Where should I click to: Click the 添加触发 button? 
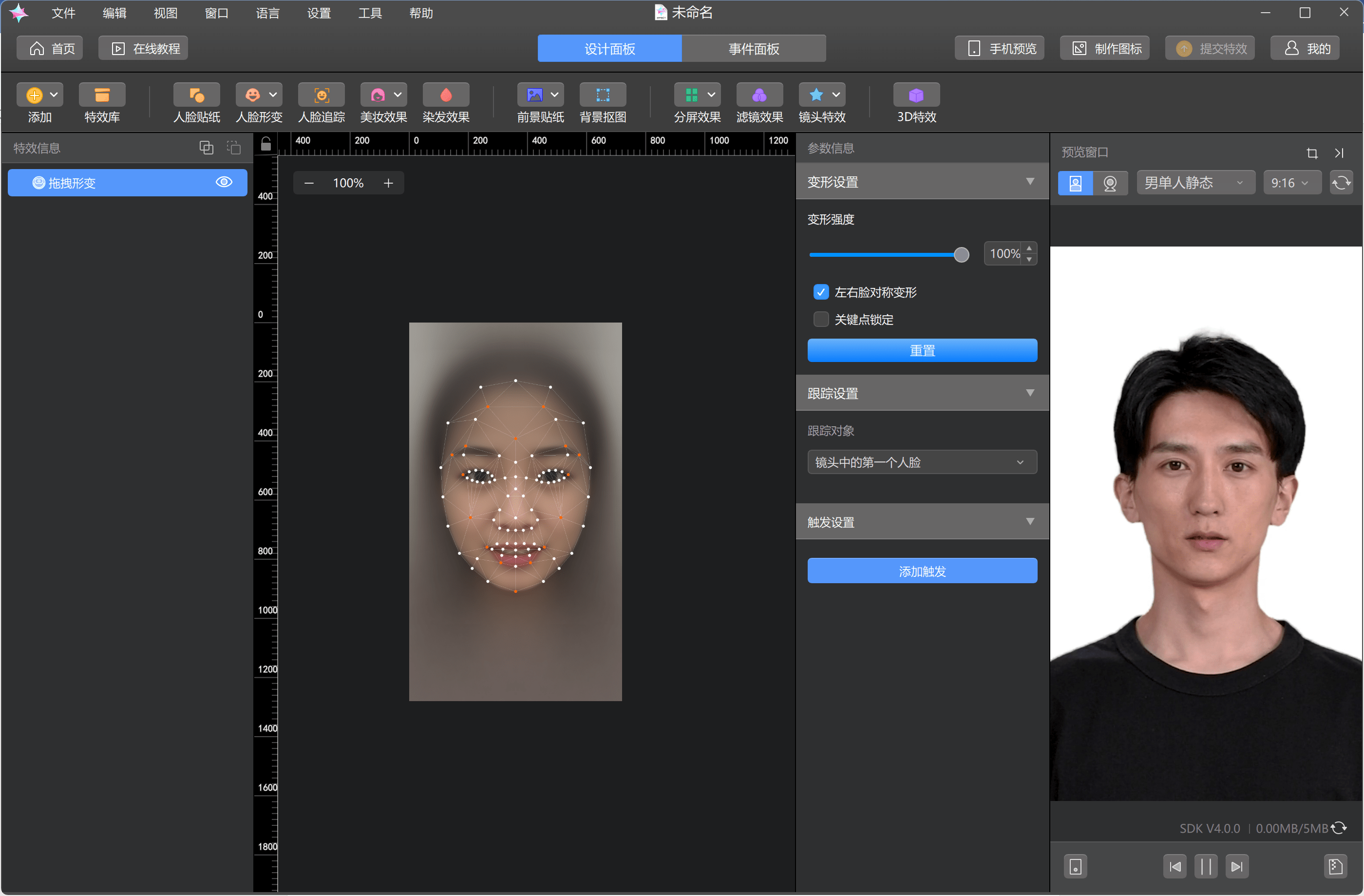pyautogui.click(x=922, y=571)
